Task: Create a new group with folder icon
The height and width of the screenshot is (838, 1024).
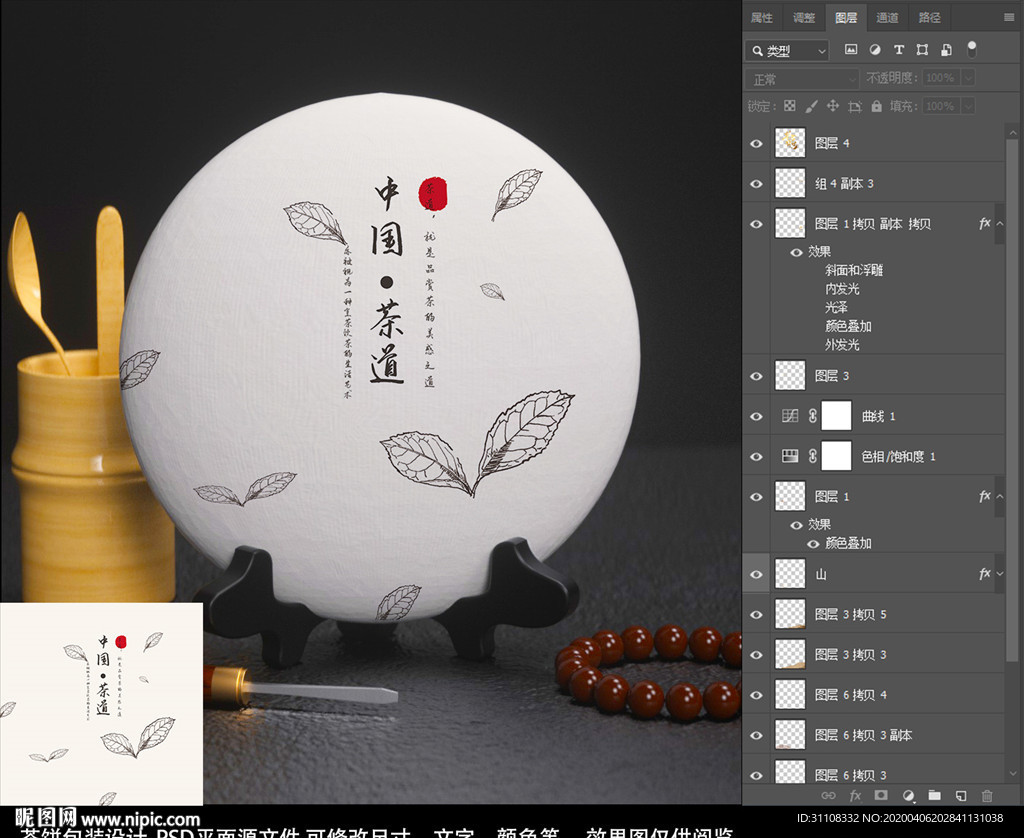Action: tap(935, 796)
